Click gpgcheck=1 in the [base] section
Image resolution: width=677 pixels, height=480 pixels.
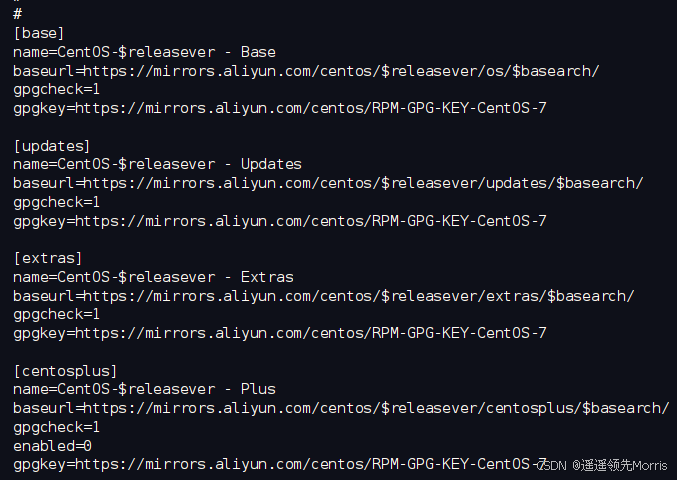point(56,90)
